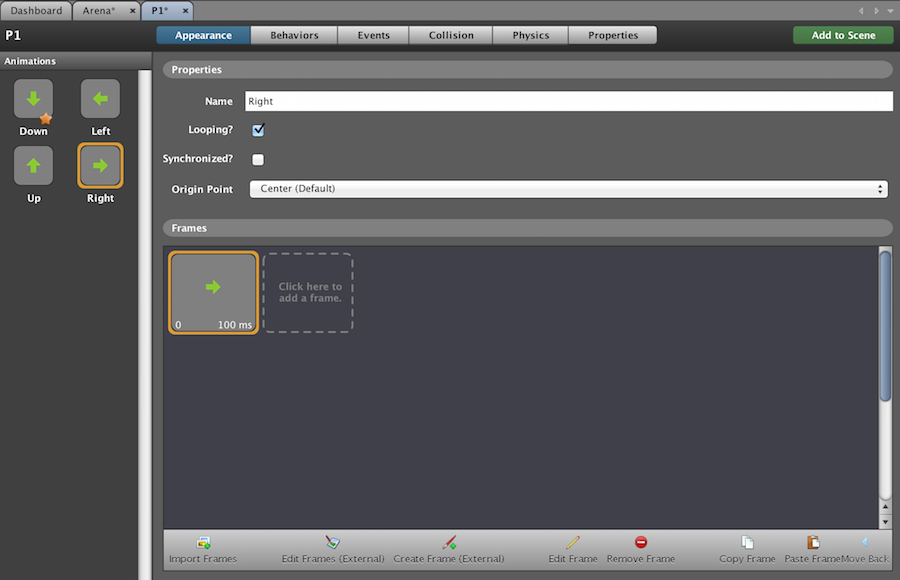
Task: Switch to the Dashboard tab
Action: pyautogui.click(x=36, y=10)
